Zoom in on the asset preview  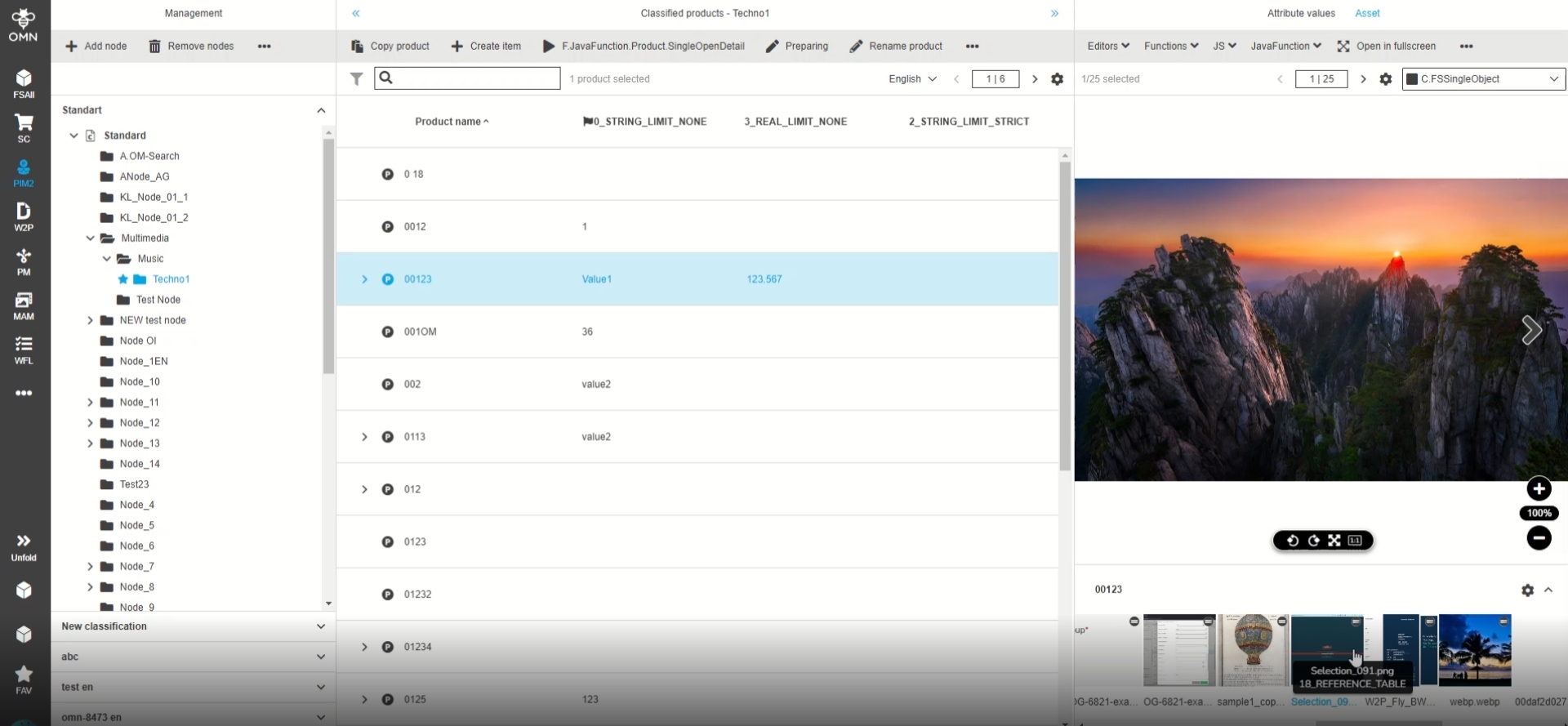(x=1539, y=489)
